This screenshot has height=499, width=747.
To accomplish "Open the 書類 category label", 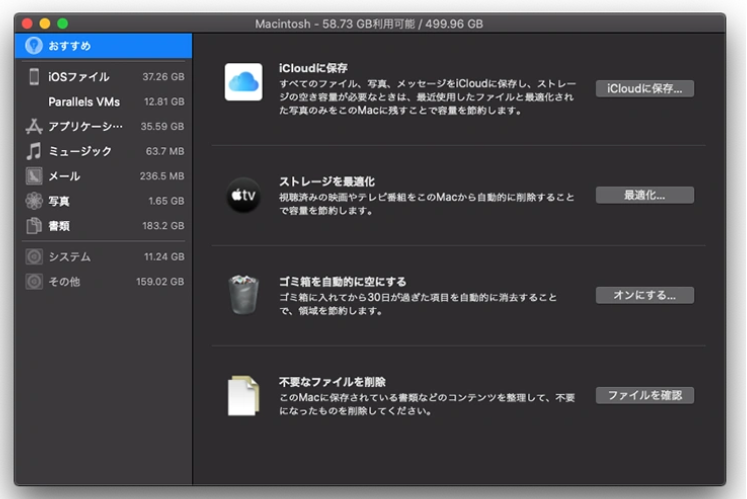I will coord(59,226).
